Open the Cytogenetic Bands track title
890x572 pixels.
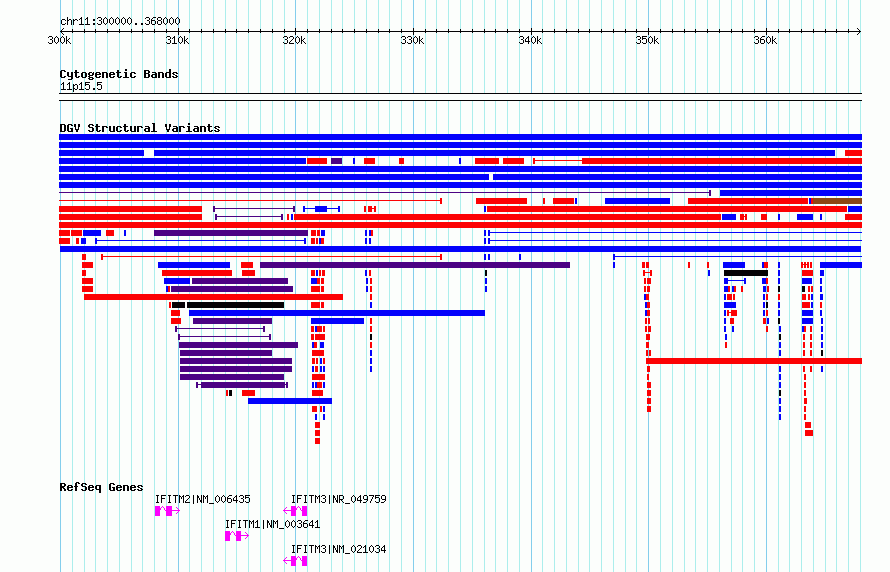click(x=119, y=74)
